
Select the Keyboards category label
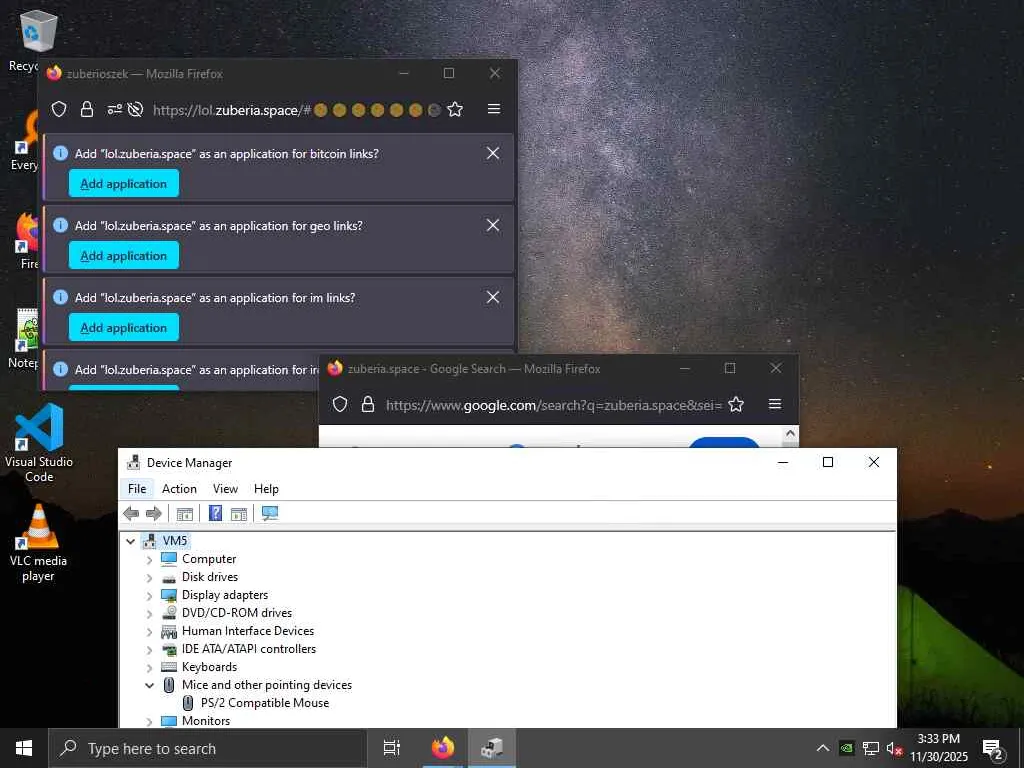[x=209, y=667]
